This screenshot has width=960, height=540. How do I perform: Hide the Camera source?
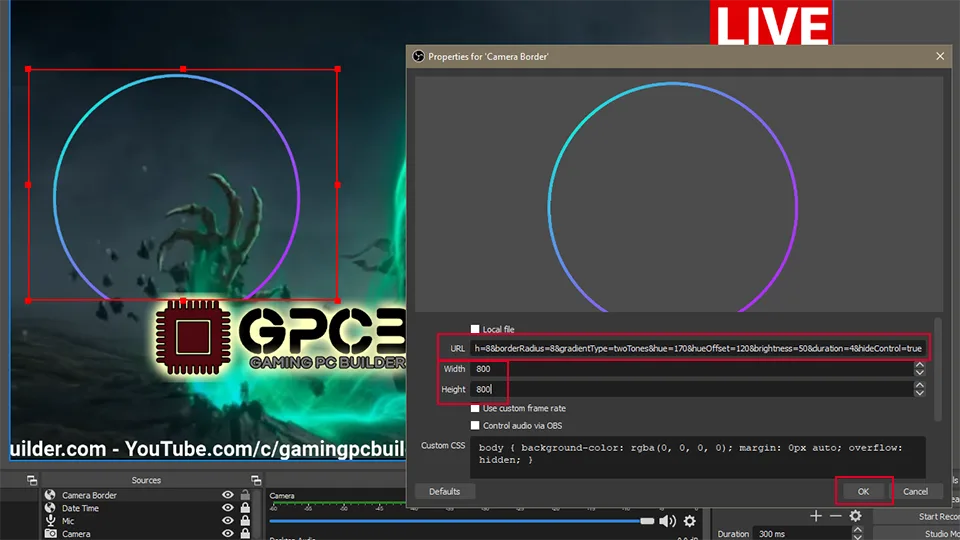[228, 533]
